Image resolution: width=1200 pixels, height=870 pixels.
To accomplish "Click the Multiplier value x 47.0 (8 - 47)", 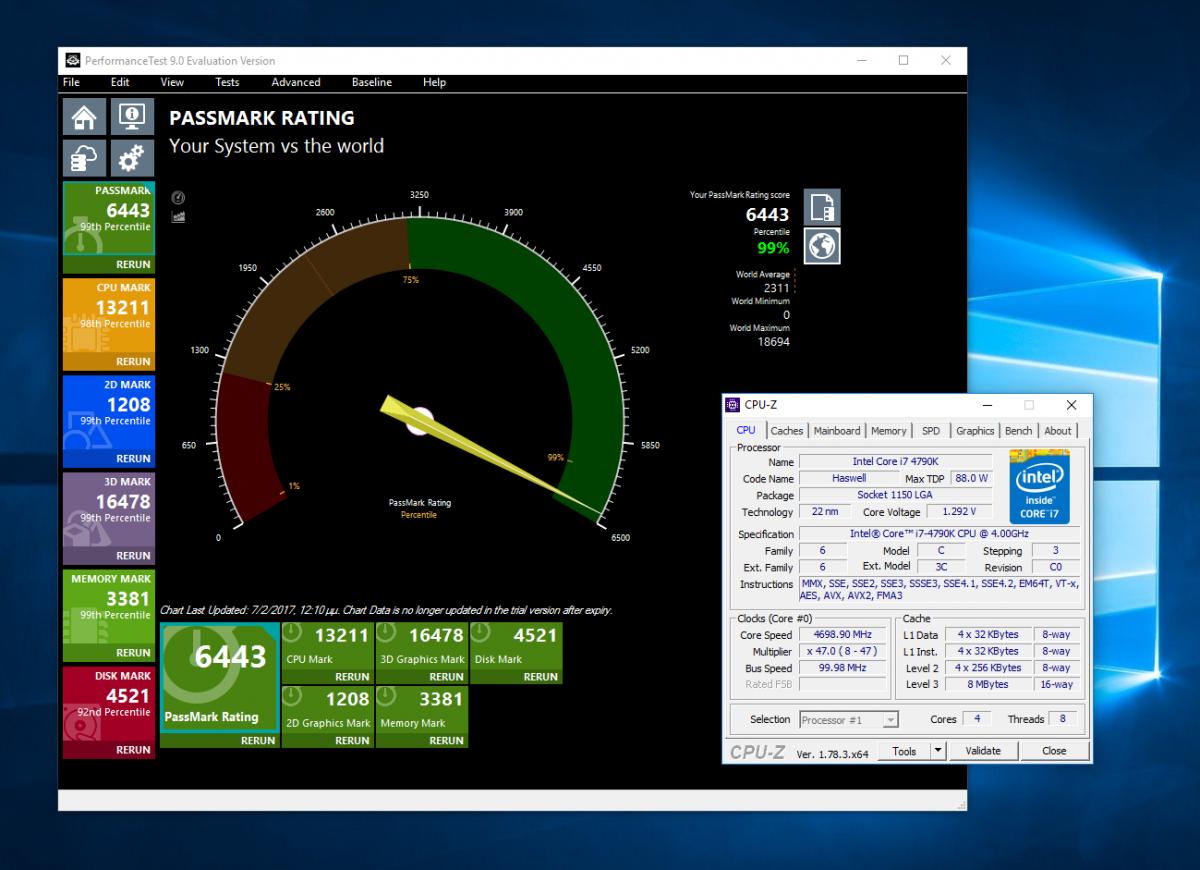I will [843, 651].
